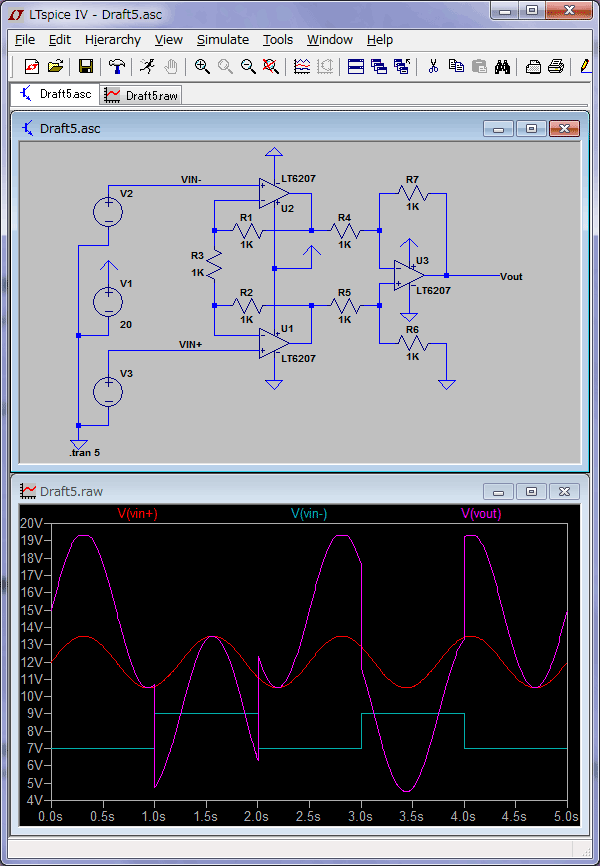Click the Pan magnifier icon

point(225,67)
